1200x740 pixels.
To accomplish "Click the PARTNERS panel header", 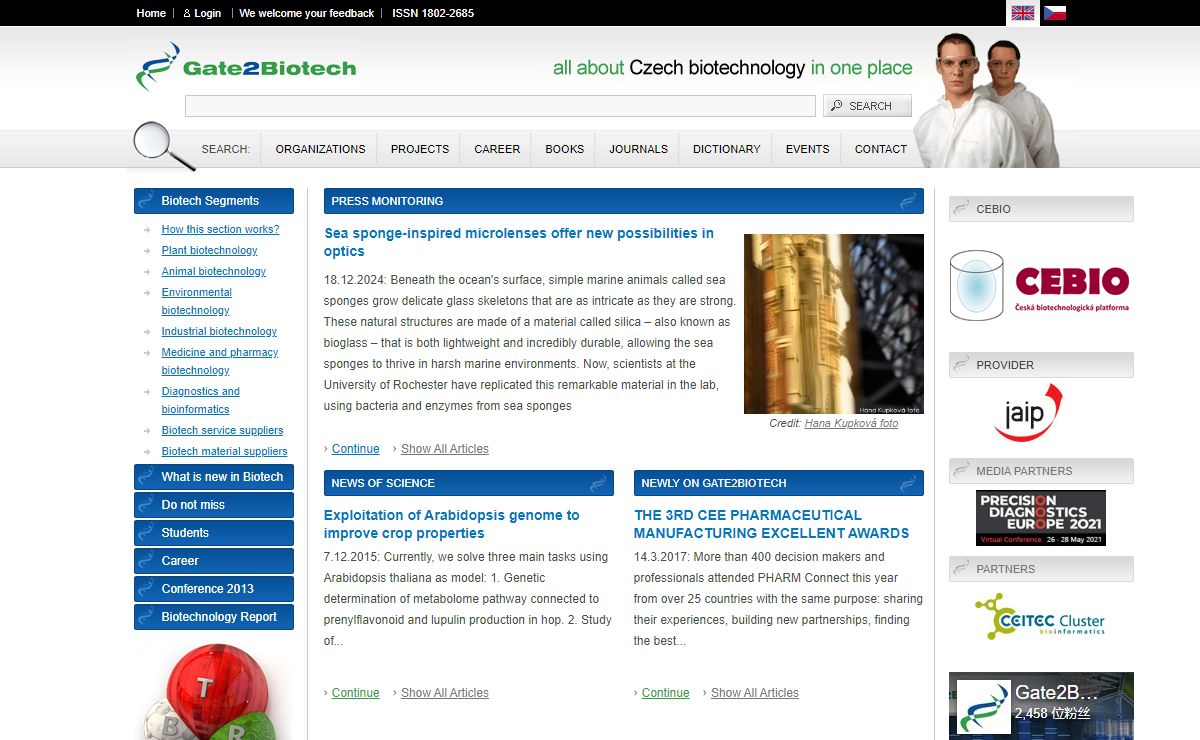I will click(1041, 569).
